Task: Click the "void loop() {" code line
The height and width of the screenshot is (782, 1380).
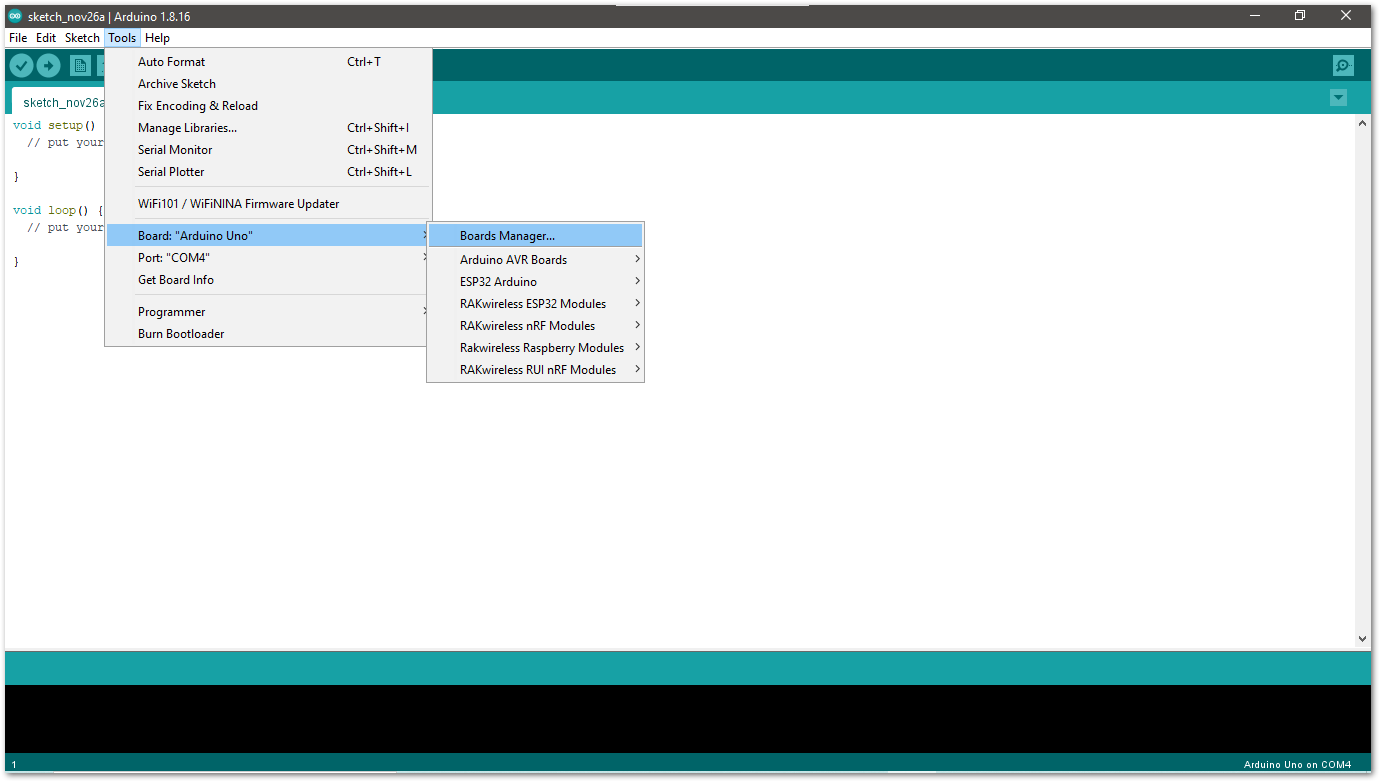Action: coord(58,211)
